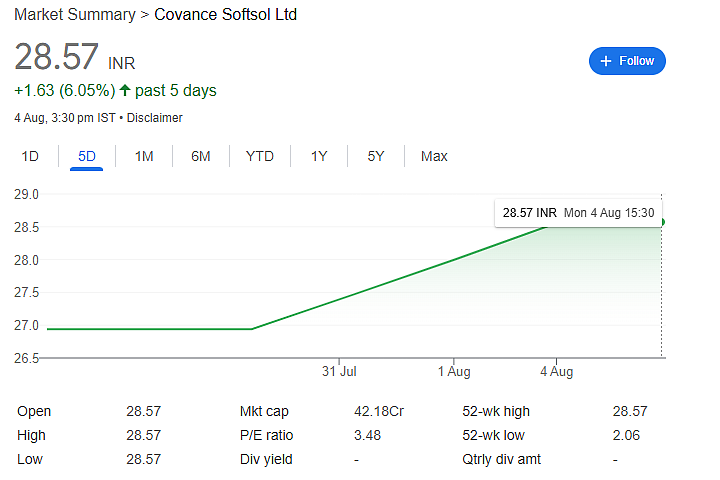Click the green up arrow icon
This screenshot has width=720, height=480.
(x=125, y=90)
